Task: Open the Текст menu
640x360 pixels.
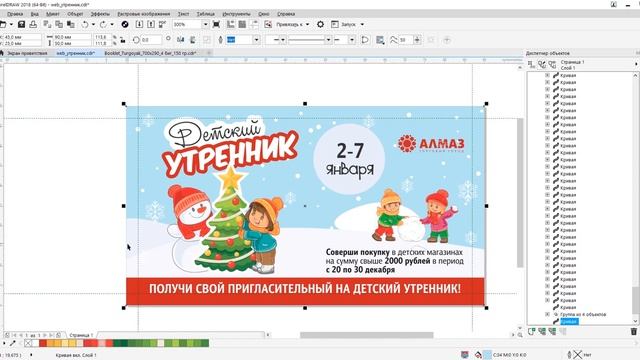Action: [x=183, y=14]
